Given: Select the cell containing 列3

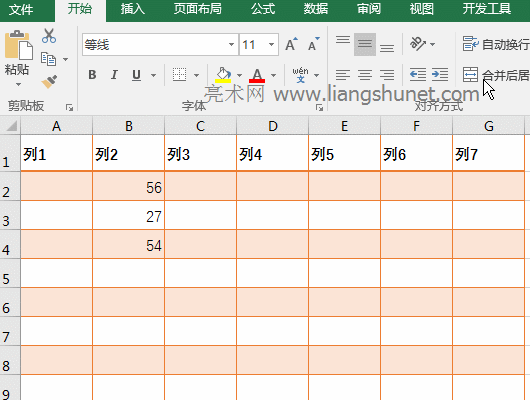Looking at the screenshot, I should pyautogui.click(x=200, y=153).
